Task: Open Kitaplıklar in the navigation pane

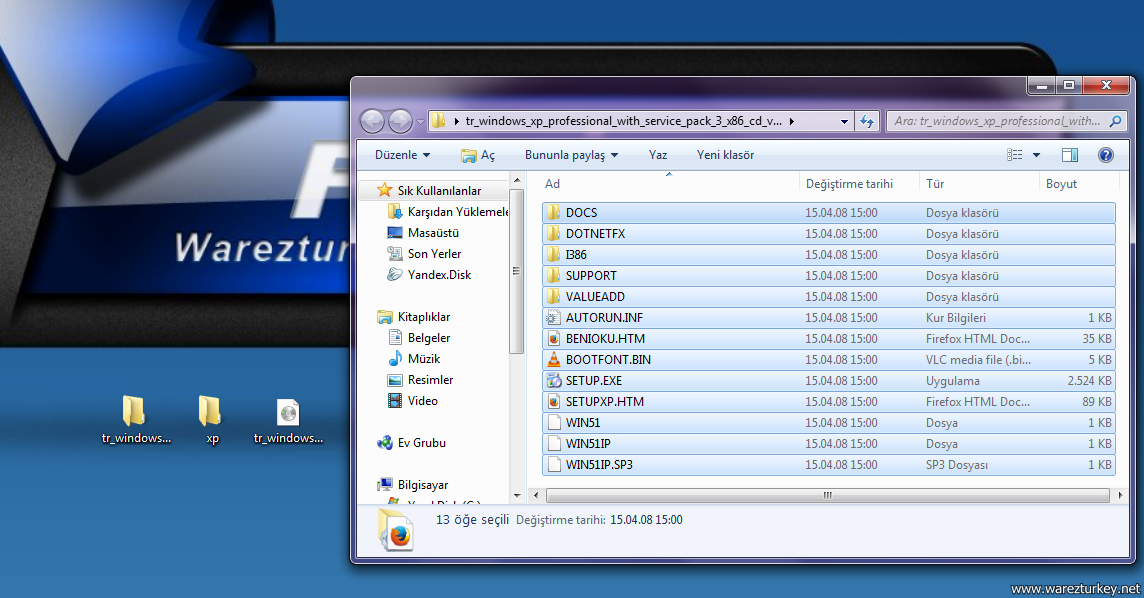Action: [x=424, y=317]
